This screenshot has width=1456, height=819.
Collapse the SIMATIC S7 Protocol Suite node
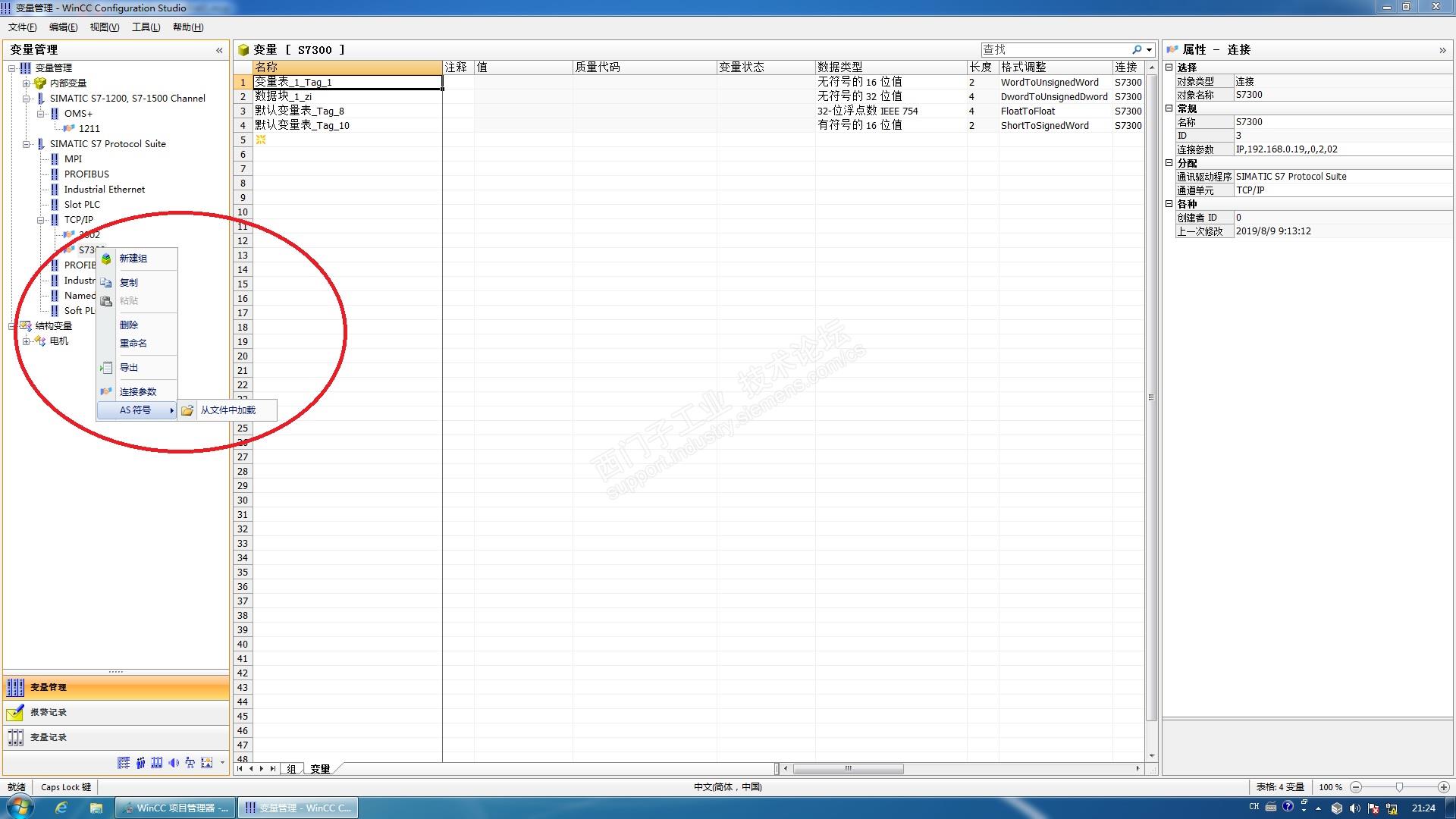[27, 144]
